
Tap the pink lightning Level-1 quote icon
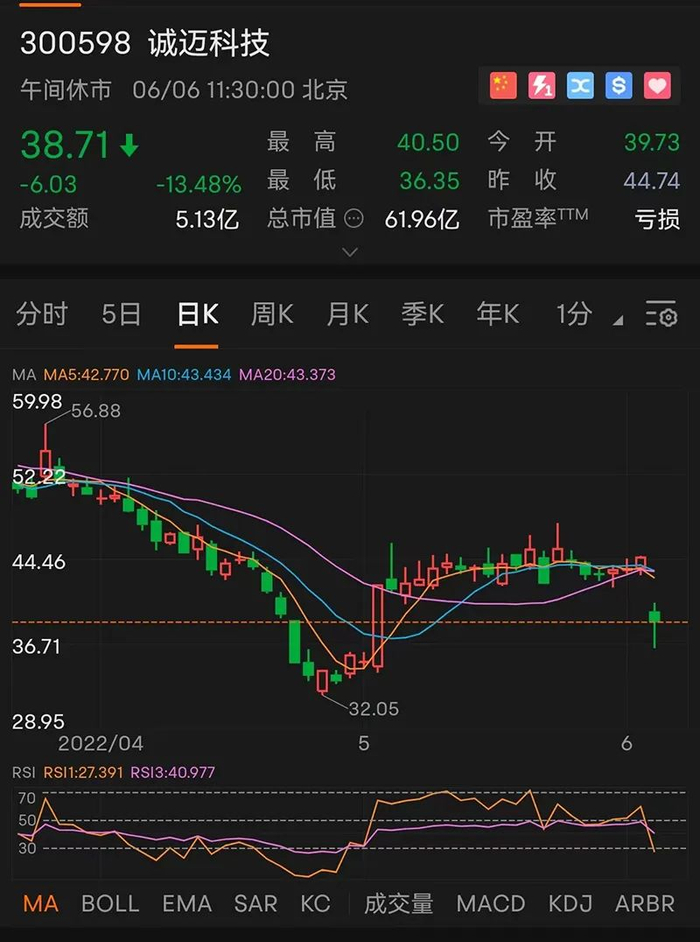541,86
